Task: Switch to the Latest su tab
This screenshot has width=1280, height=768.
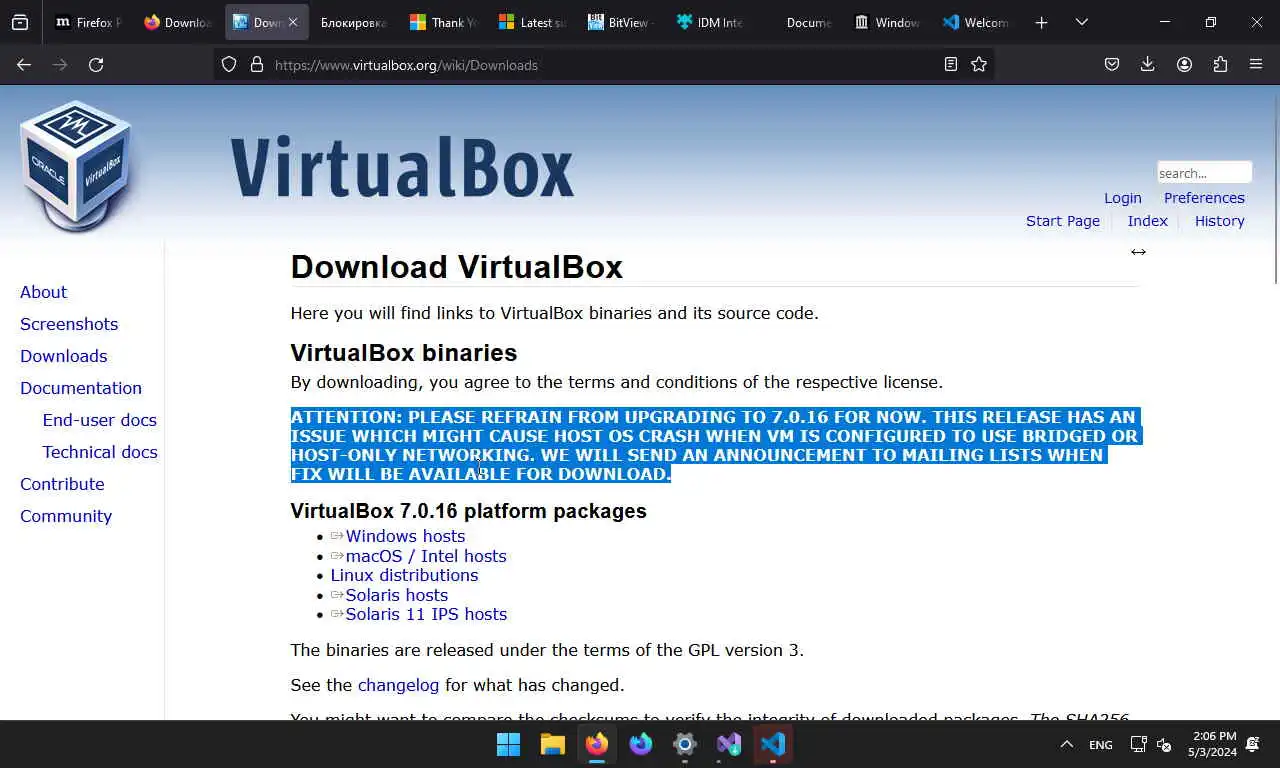Action: [532, 22]
